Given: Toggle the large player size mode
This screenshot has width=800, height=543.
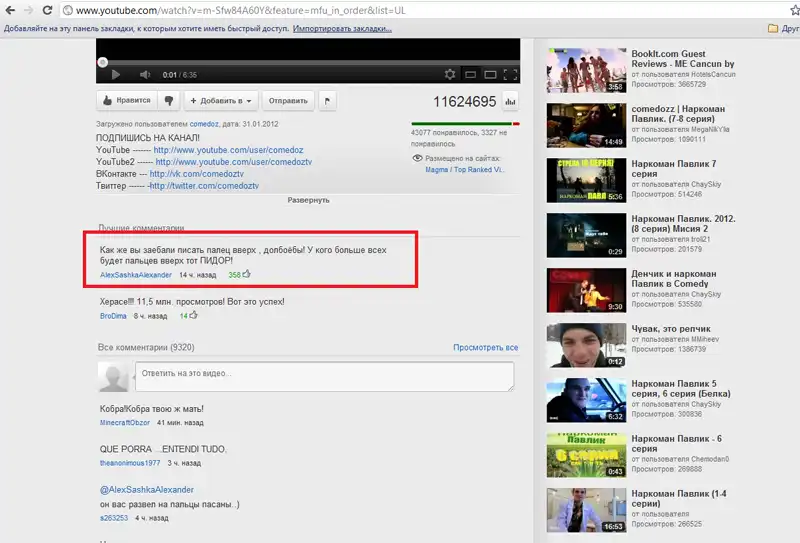Looking at the screenshot, I should click(491, 75).
